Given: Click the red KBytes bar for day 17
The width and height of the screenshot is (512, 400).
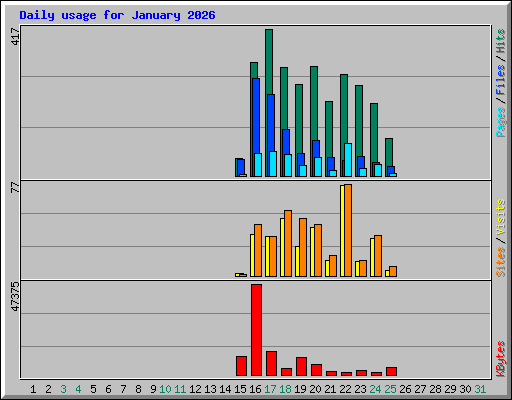Looking at the screenshot, I should (x=271, y=363).
